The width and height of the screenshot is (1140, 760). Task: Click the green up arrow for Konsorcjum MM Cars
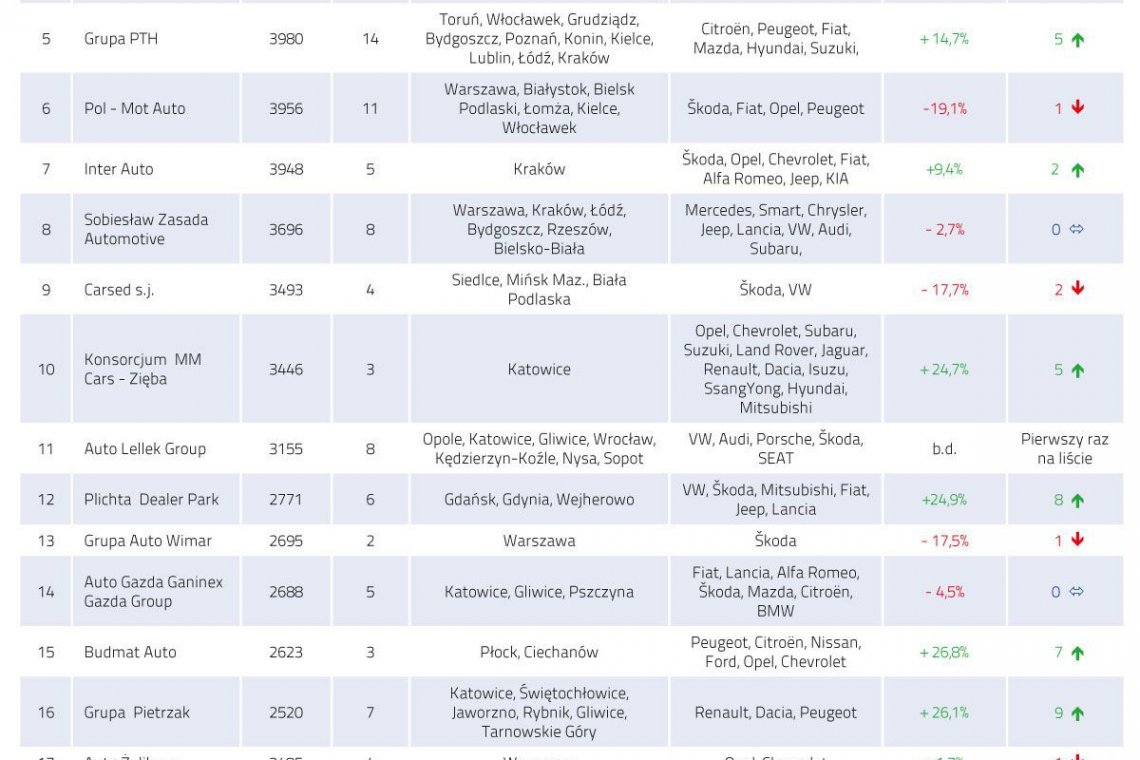1077,370
